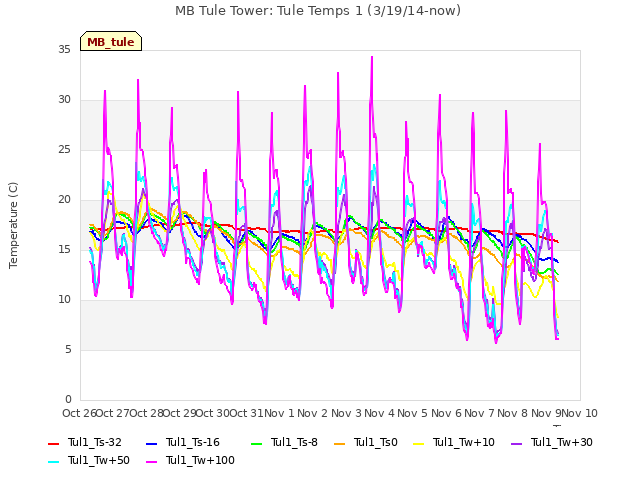640x480 pixels.
Task: Click the Nov 6 x-axis date label
Action: (x=446, y=413)
